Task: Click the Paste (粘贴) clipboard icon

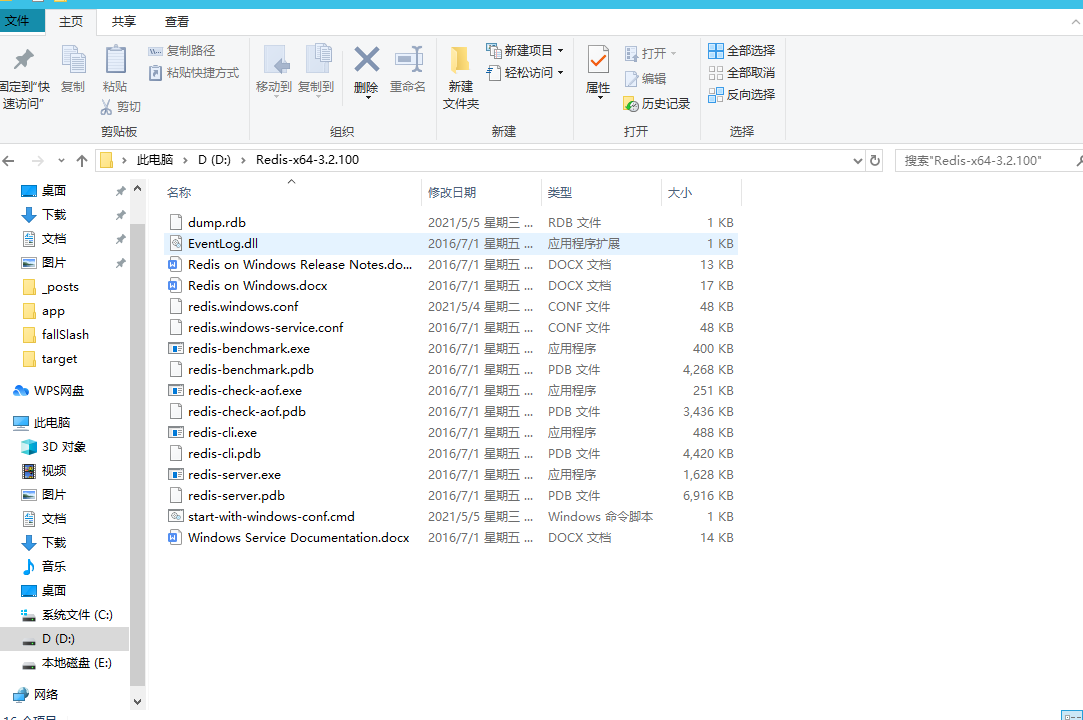Action: point(115,60)
